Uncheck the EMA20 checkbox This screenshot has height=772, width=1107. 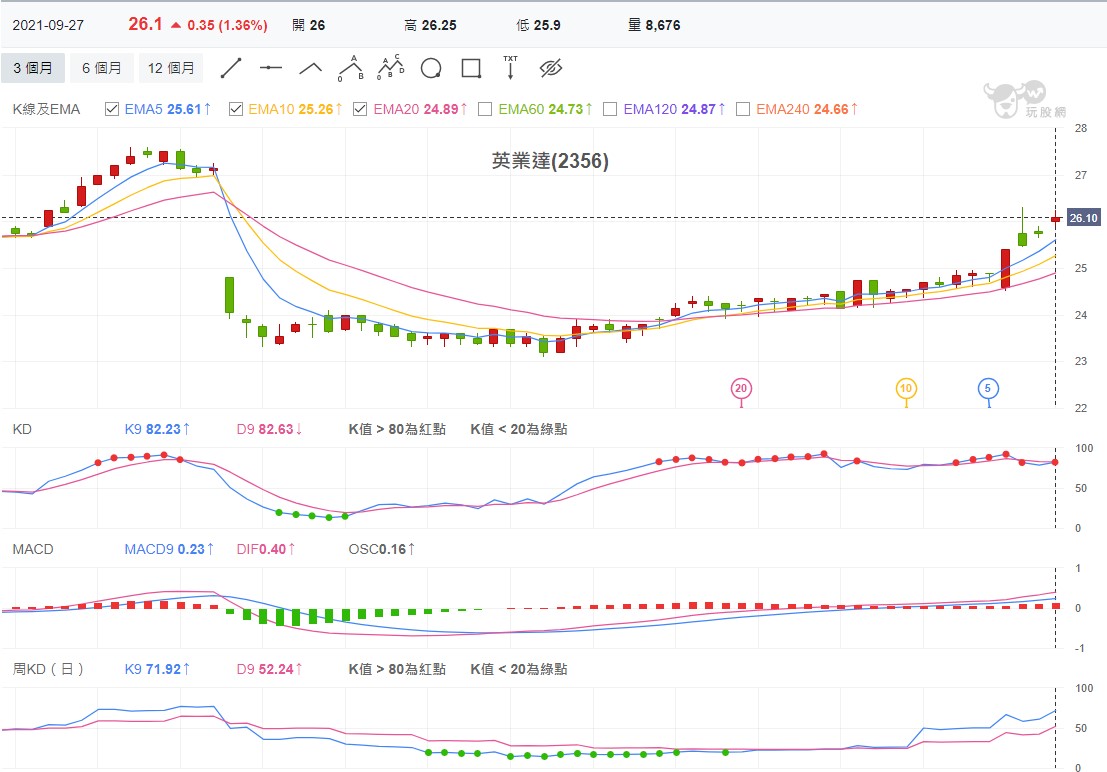coord(360,109)
